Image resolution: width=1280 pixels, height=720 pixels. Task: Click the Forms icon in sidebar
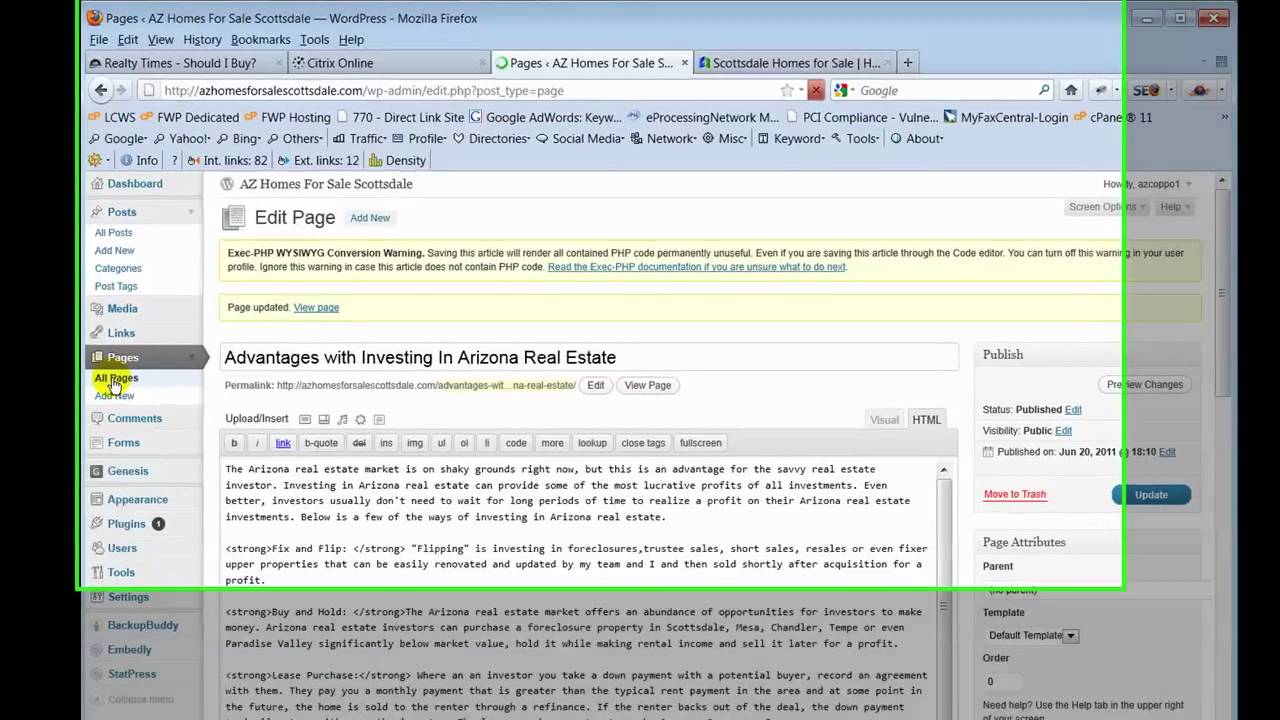click(x=96, y=443)
